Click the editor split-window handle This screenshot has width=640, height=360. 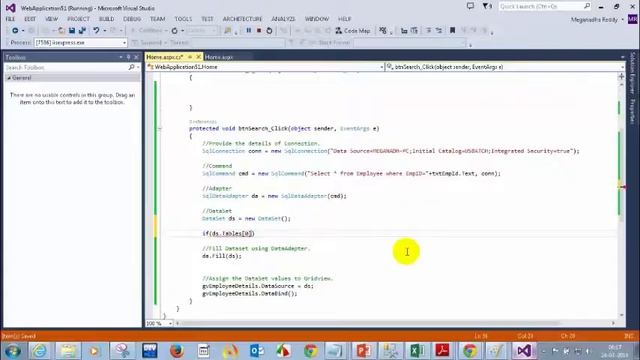click(621, 76)
